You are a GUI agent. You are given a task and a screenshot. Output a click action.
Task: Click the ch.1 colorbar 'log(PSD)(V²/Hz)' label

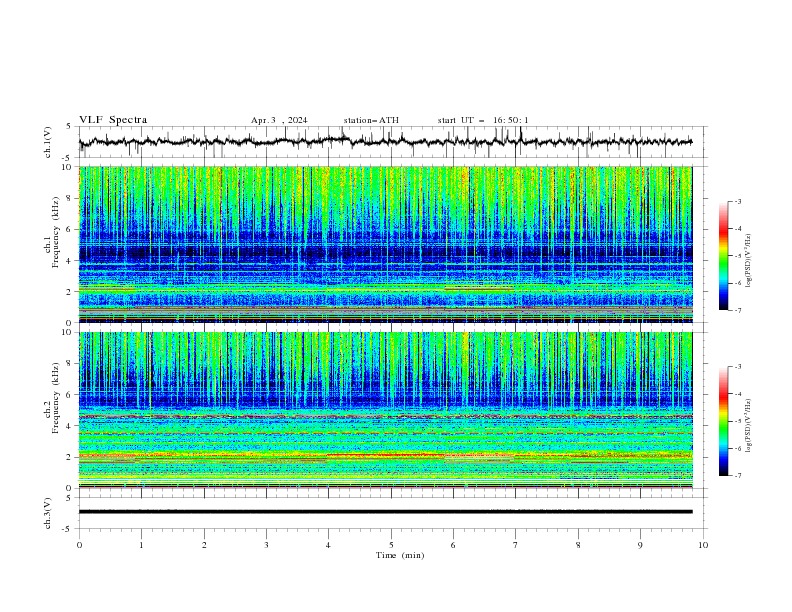coord(749,261)
